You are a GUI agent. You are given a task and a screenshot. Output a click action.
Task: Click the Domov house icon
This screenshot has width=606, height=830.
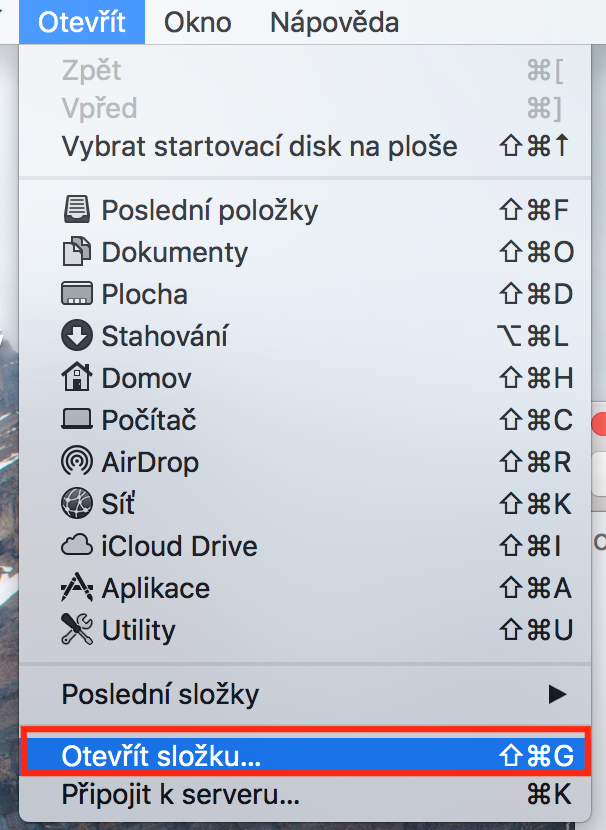[77, 378]
